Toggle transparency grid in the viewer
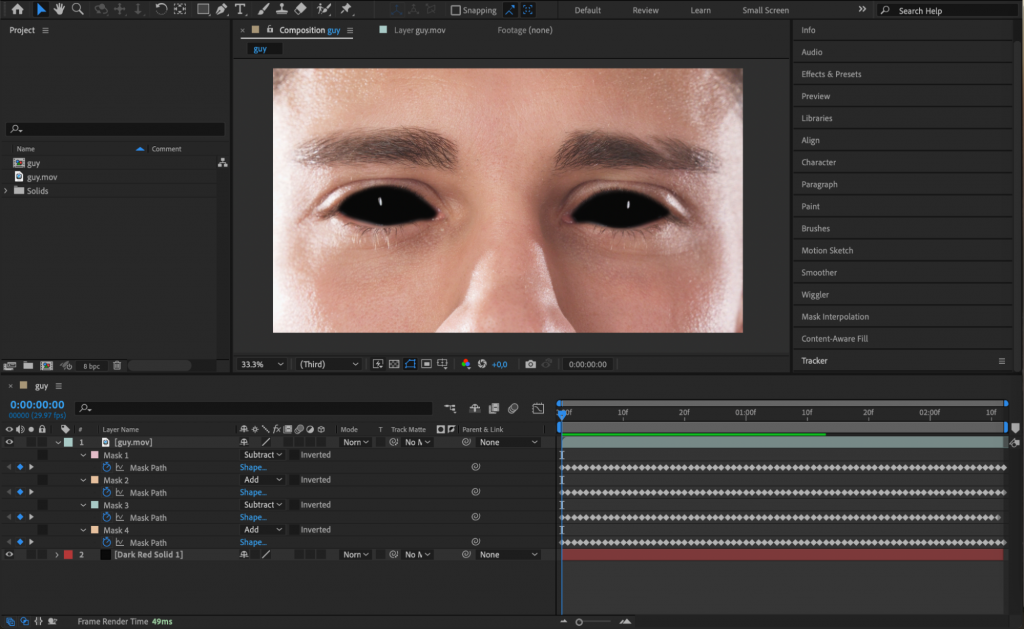This screenshot has height=629, width=1024. (x=393, y=364)
